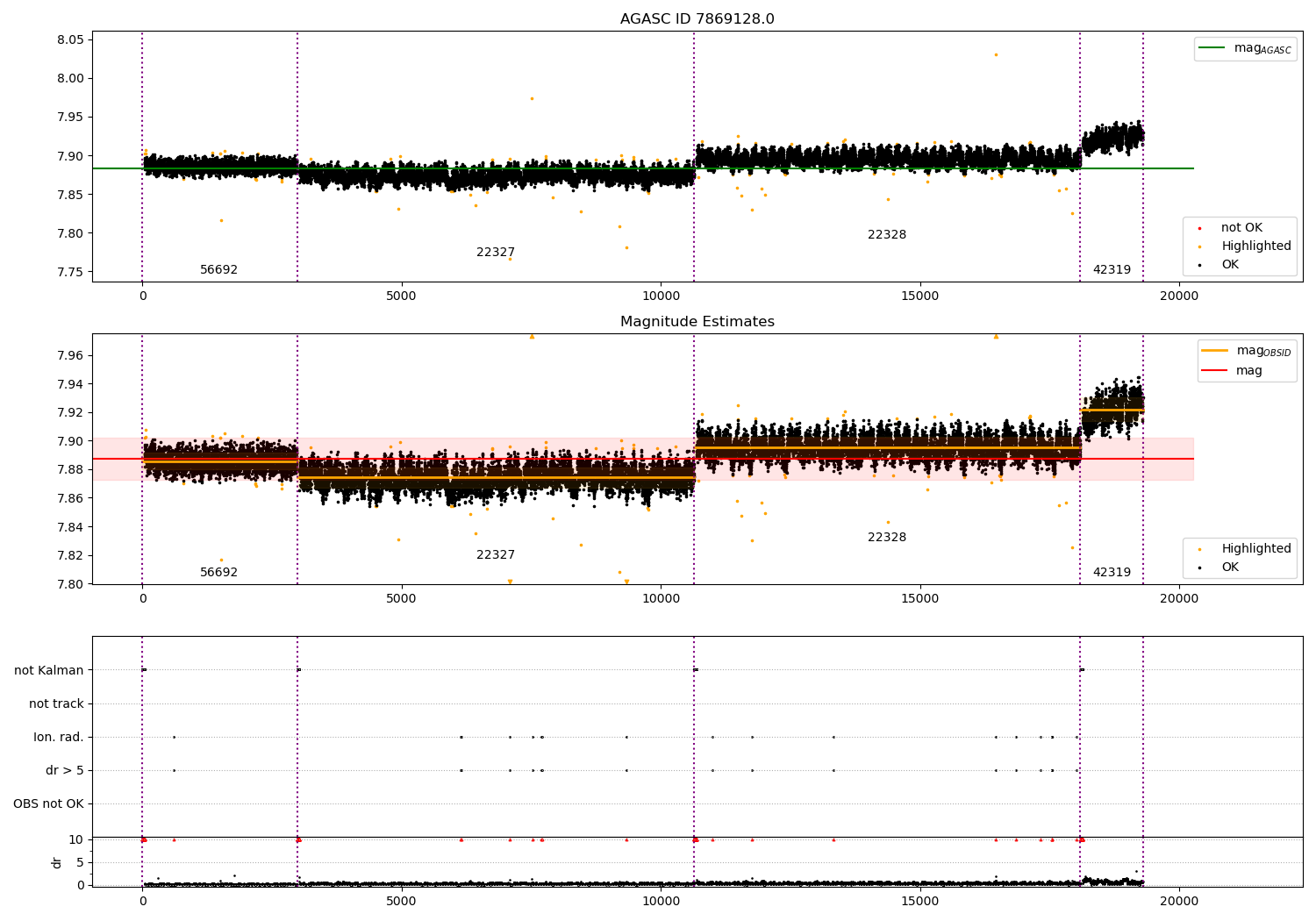Select 'Highlighted' legend entry in top plot
Image resolution: width=1316 pixels, height=921 pixels.
pos(1256,246)
